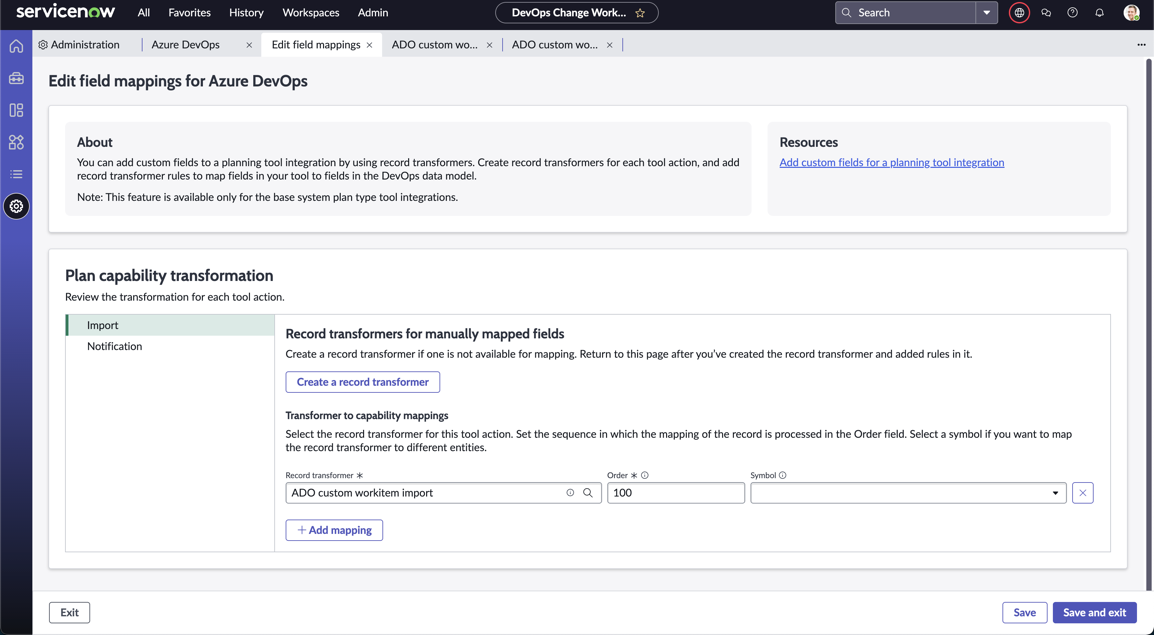
Task: Favorite DevOps Change Workspace with star icon
Action: click(640, 13)
